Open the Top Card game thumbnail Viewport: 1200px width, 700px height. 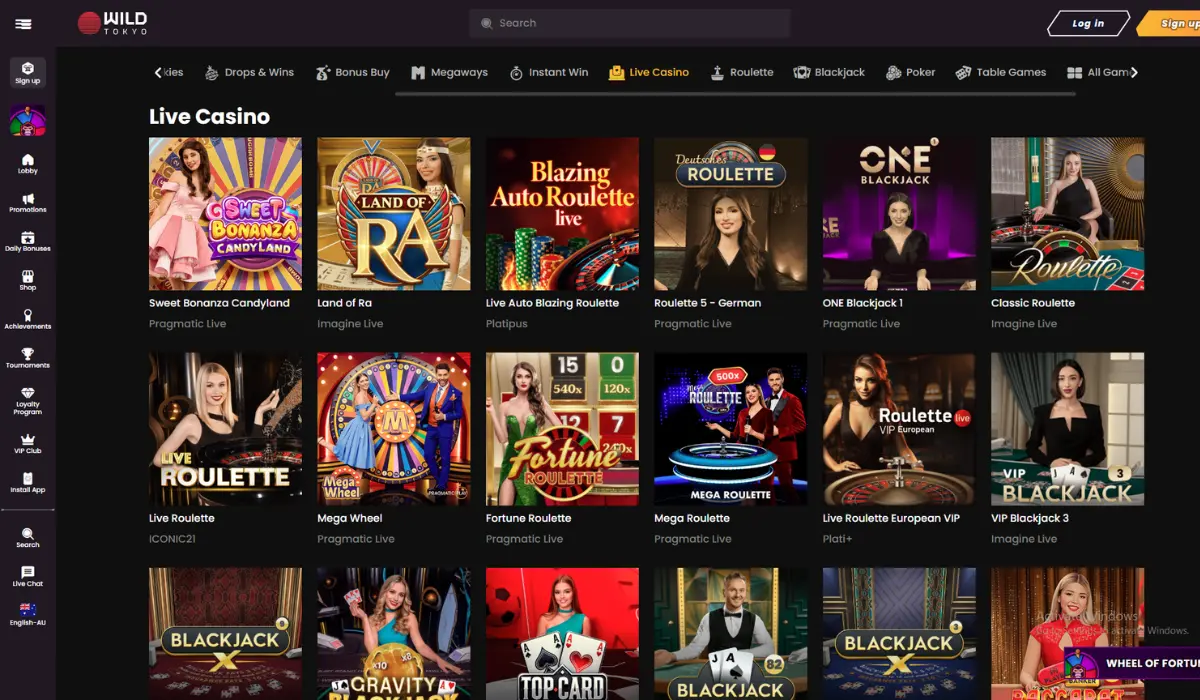562,634
